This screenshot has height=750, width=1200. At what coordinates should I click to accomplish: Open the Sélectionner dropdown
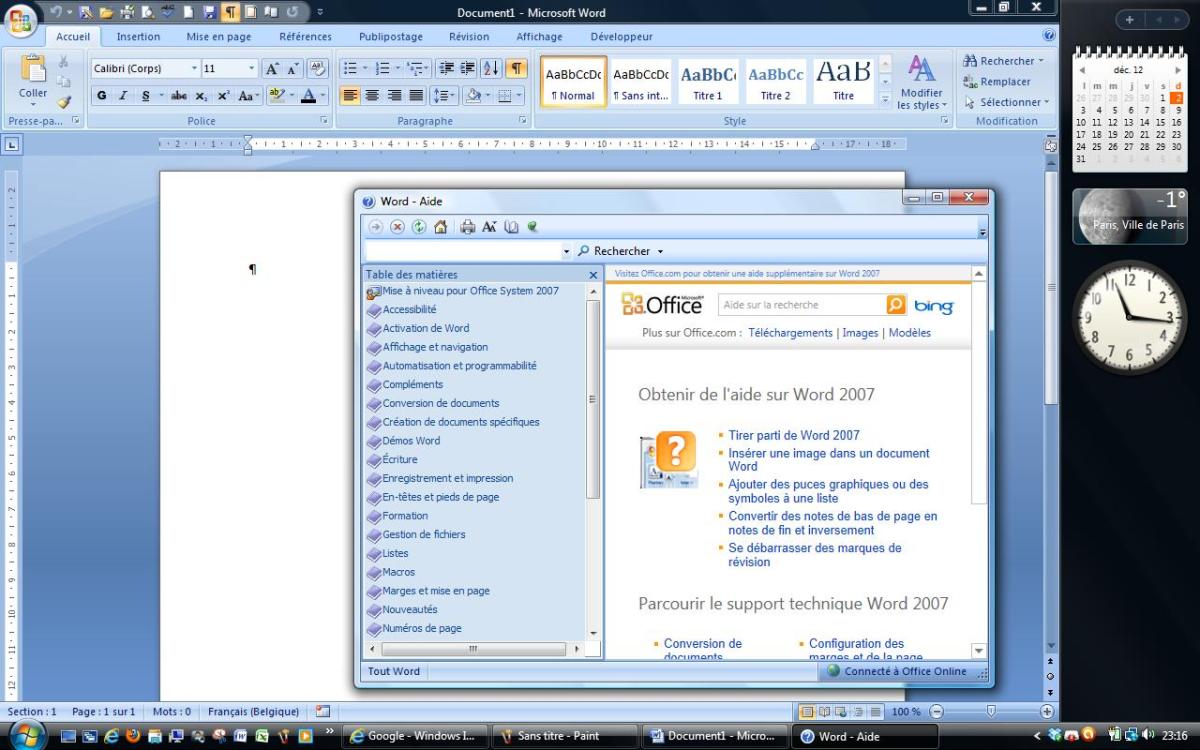coord(1007,102)
